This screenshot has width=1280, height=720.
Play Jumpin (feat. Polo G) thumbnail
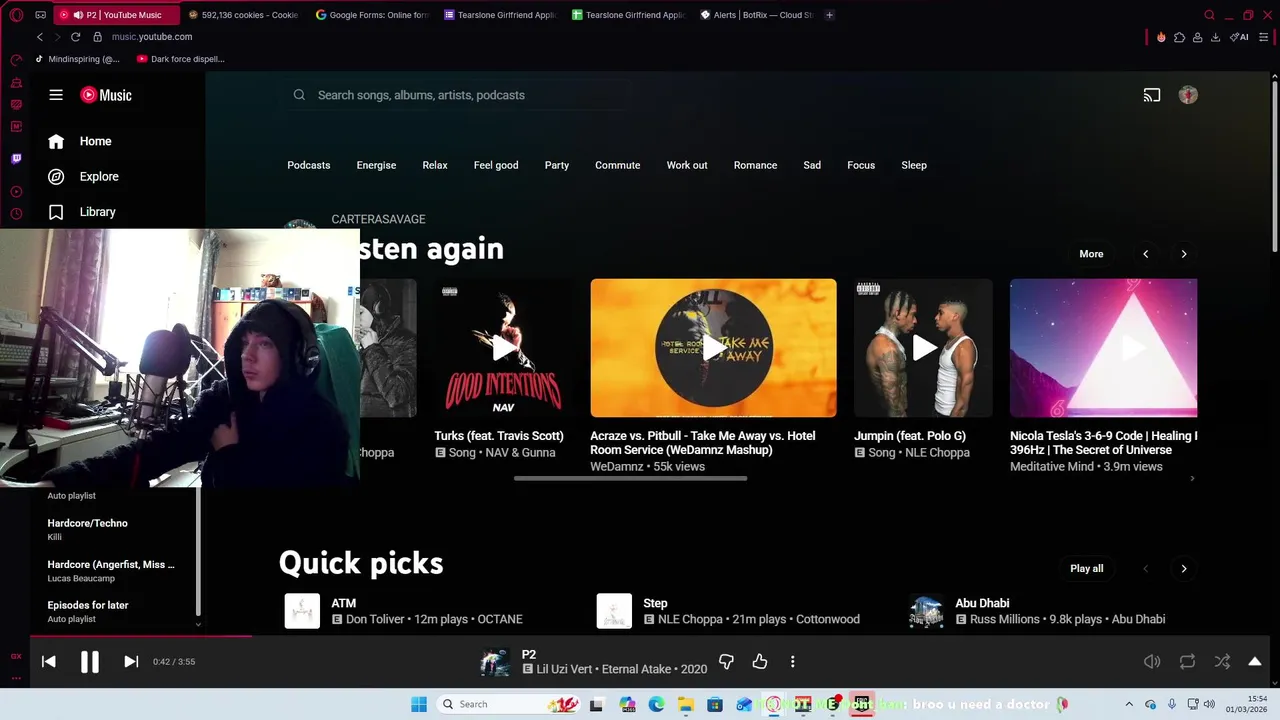[x=923, y=348]
